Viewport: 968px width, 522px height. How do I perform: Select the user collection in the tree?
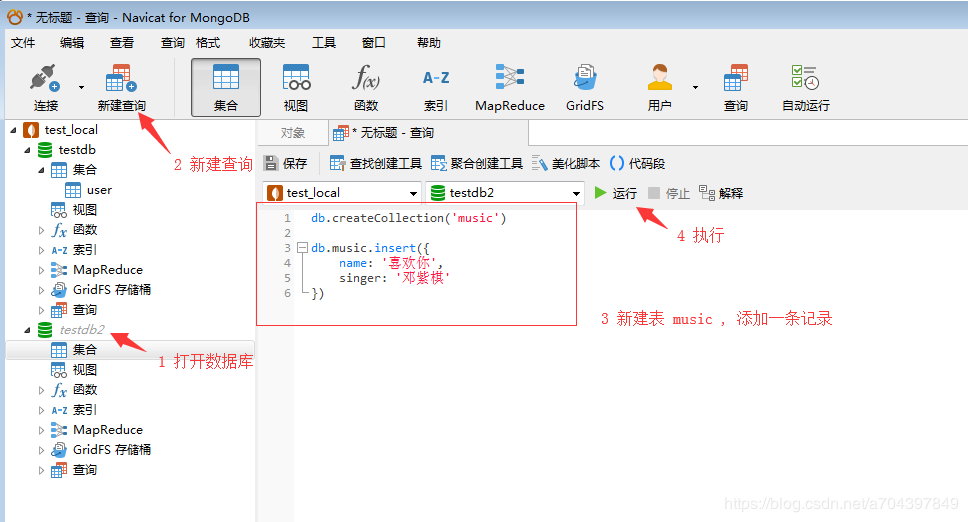(x=99, y=190)
